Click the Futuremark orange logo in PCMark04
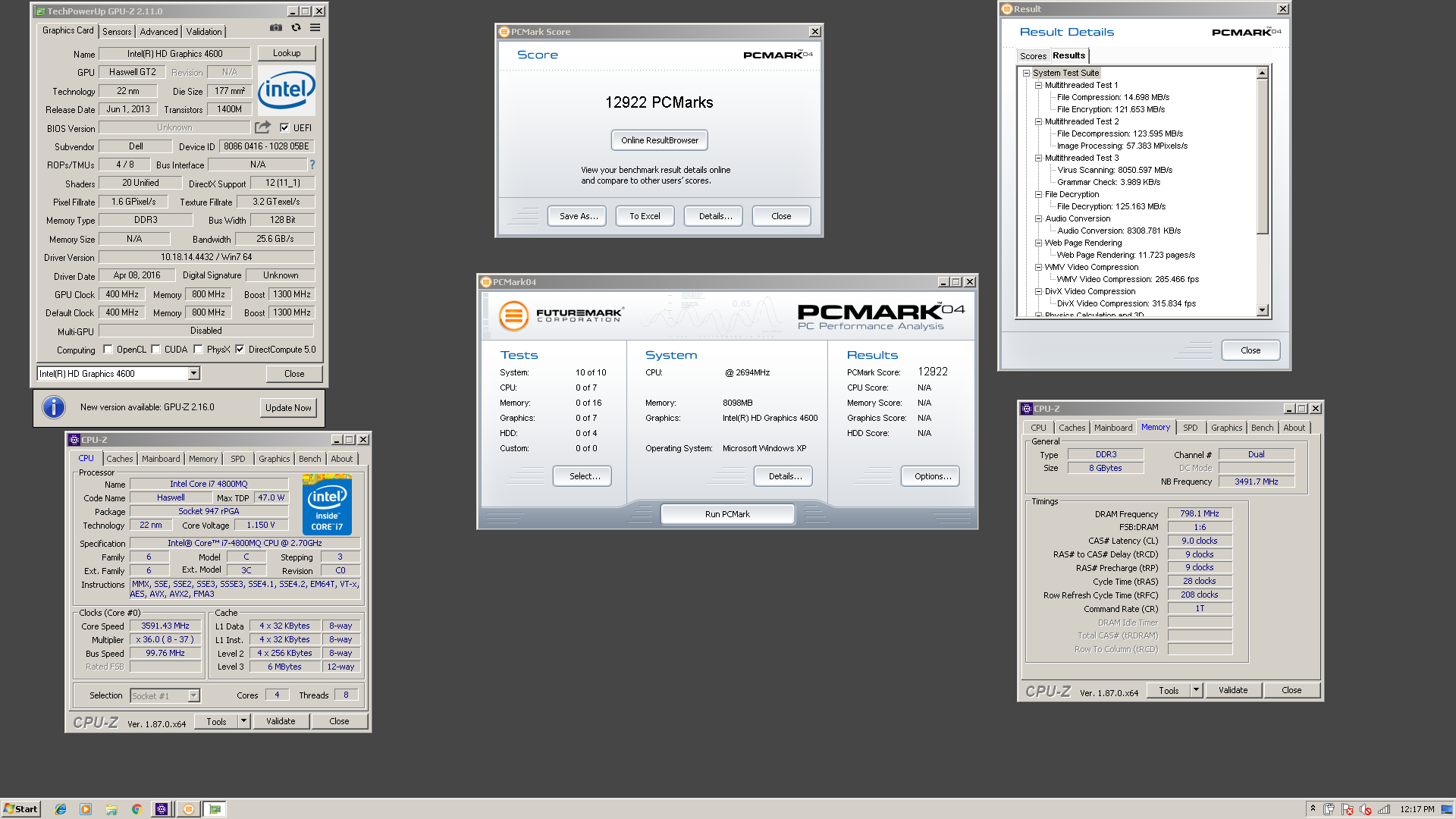The image size is (1456, 819). coord(513,315)
